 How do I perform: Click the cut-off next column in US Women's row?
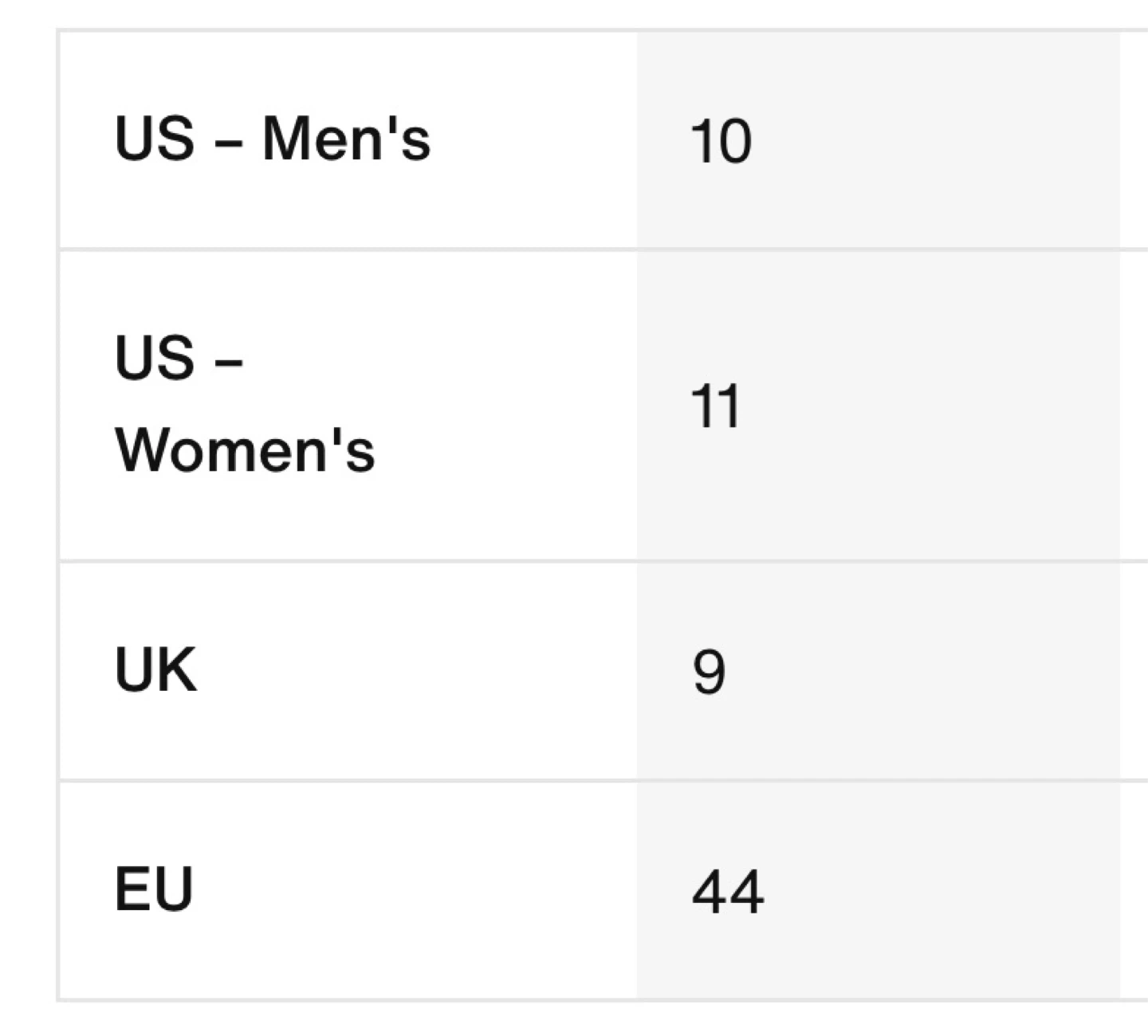(1134, 405)
